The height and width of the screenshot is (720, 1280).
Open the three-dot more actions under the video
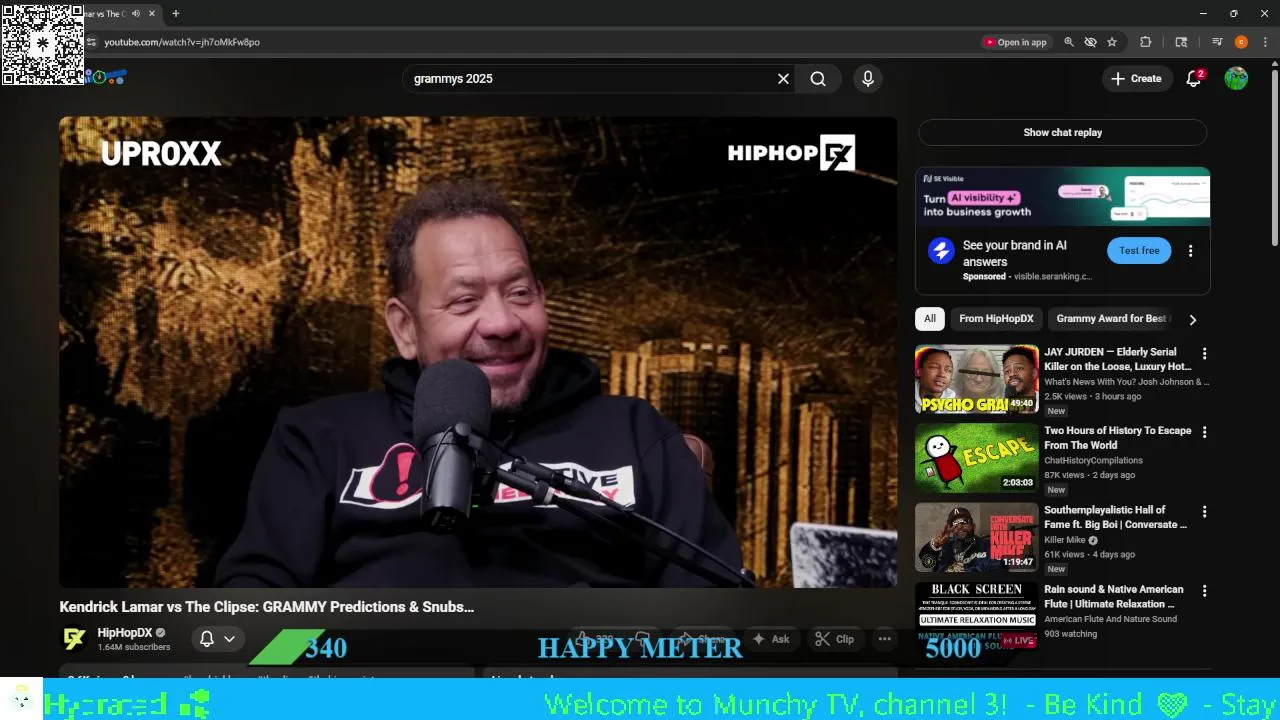[x=884, y=639]
